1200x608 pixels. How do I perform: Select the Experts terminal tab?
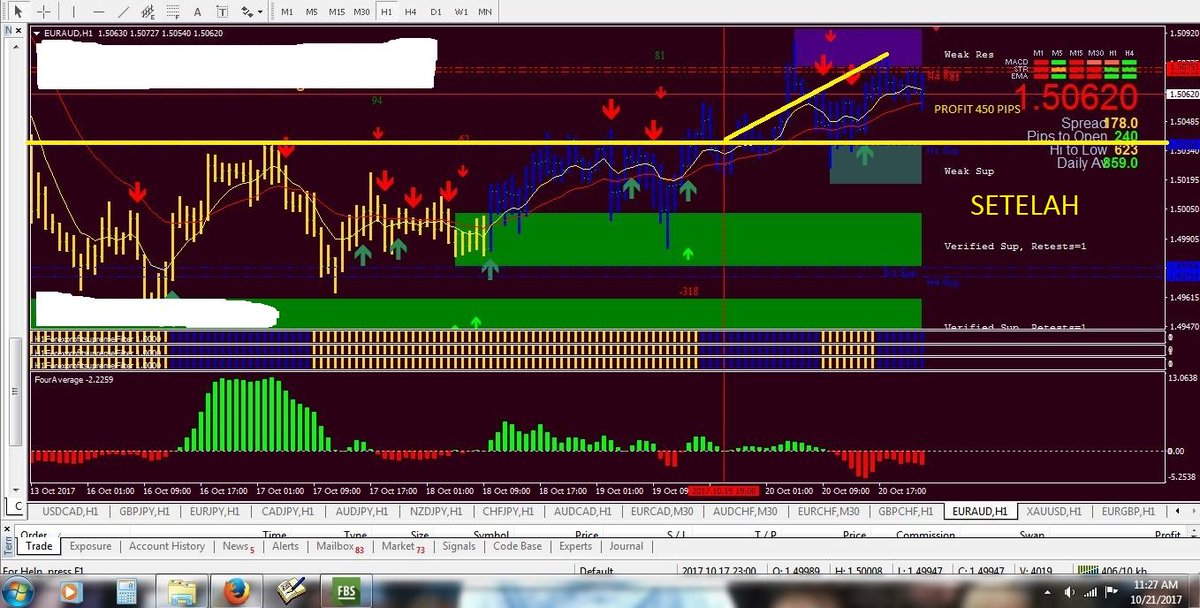[x=575, y=546]
